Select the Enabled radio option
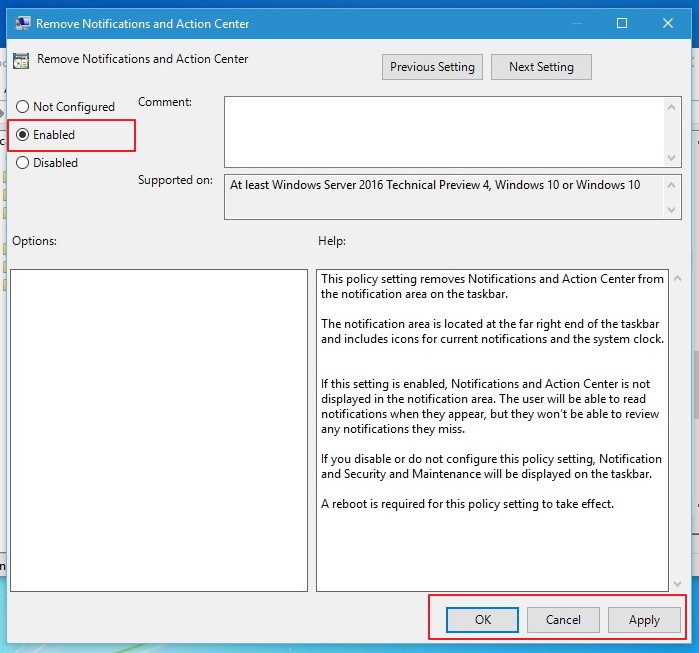699x653 pixels. 45,135
